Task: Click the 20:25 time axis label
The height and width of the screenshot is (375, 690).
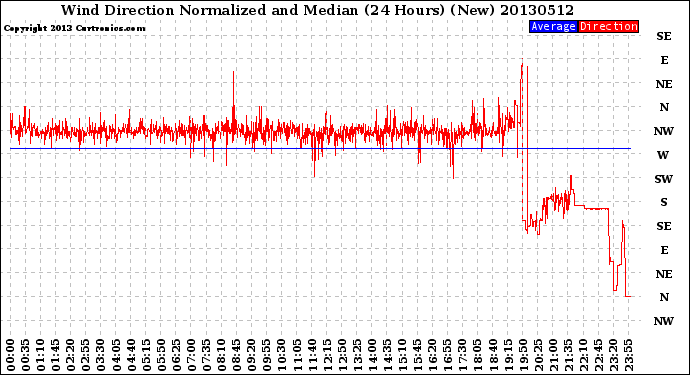Action: tap(539, 355)
